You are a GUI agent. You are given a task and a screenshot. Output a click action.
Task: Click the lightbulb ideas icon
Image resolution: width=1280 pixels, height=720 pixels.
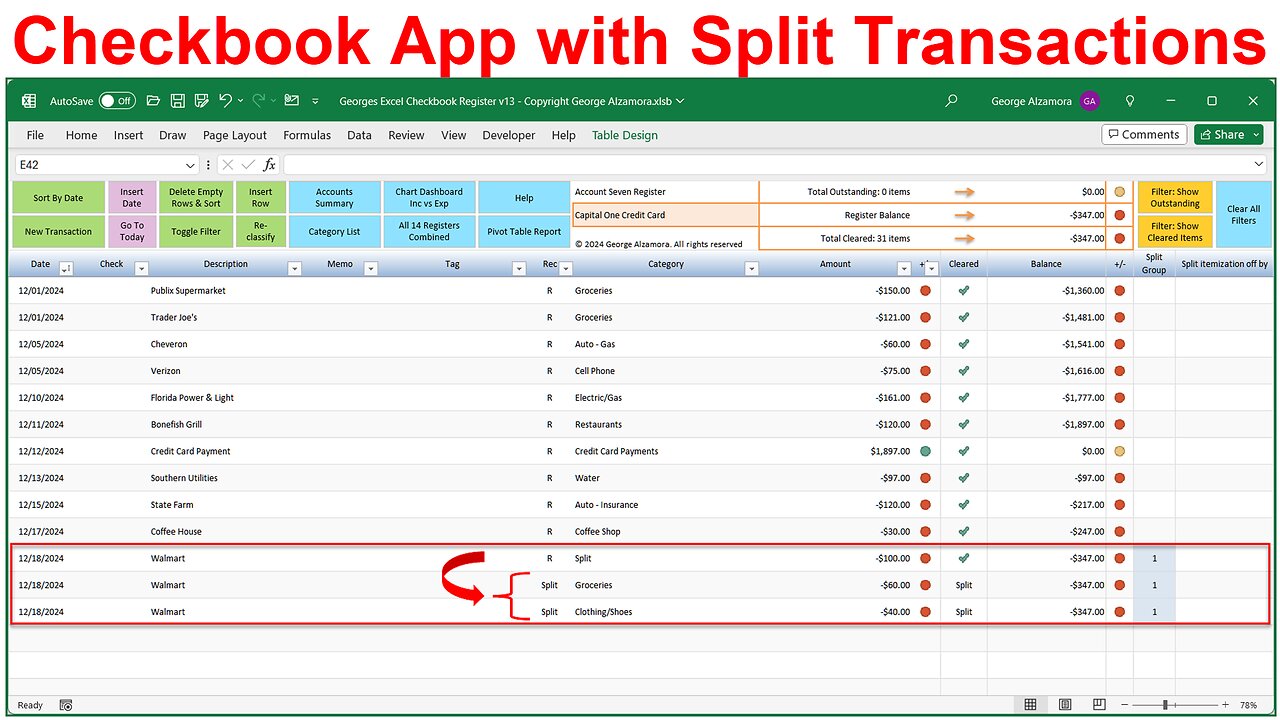tap(1130, 101)
